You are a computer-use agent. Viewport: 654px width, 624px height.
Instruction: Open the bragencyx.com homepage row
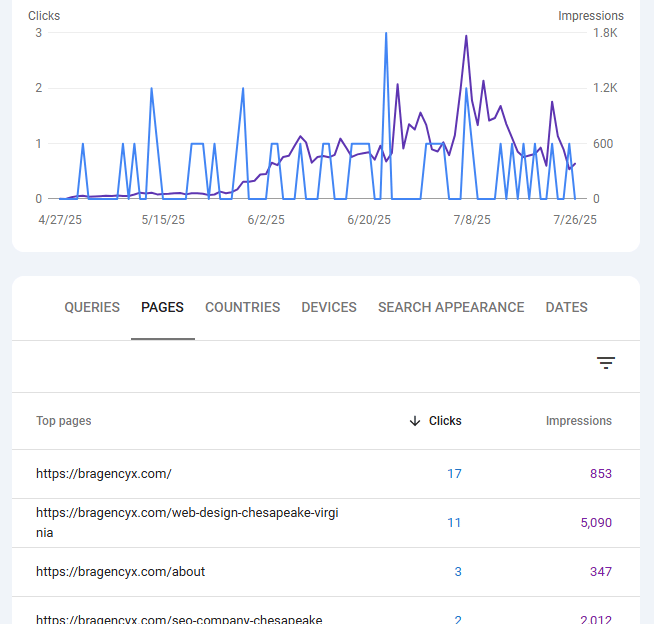pyautogui.click(x=326, y=474)
